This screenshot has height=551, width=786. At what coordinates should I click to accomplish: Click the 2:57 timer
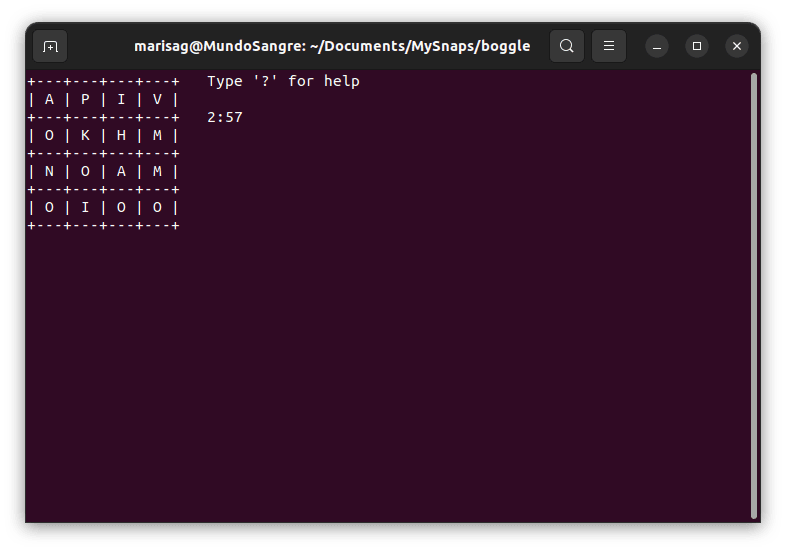tap(225, 117)
